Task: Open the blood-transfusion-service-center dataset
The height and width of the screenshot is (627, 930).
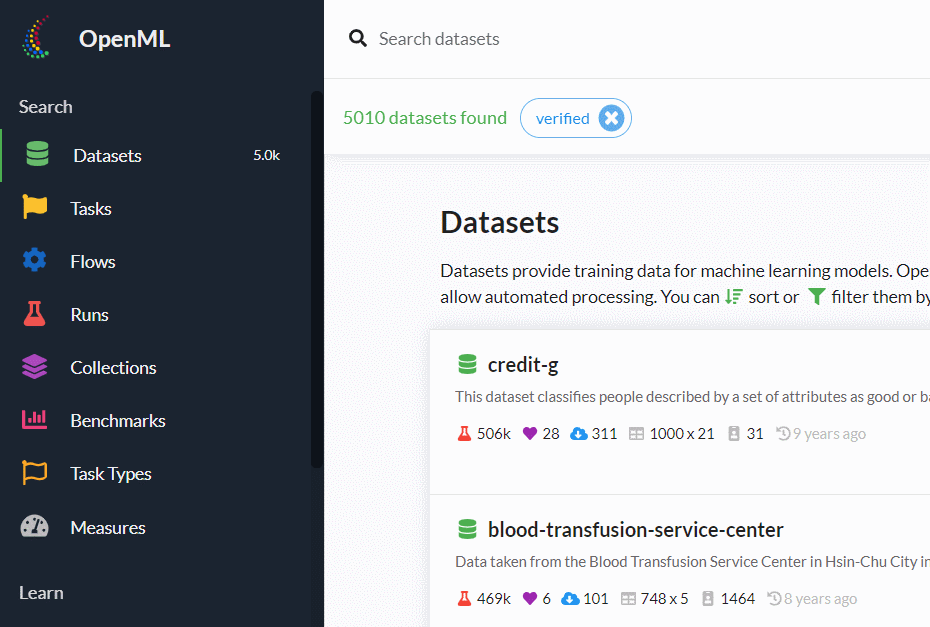Action: pyautogui.click(x=635, y=529)
